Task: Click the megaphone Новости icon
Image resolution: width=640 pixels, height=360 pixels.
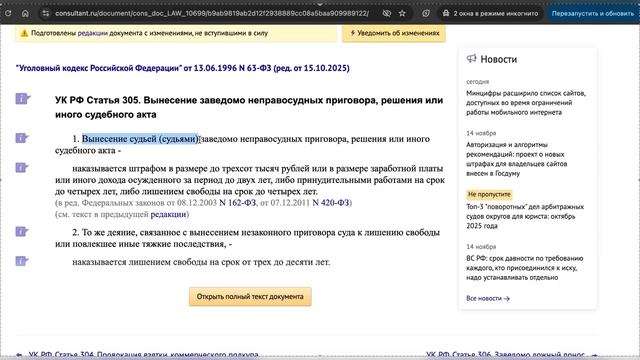Action: (x=471, y=59)
